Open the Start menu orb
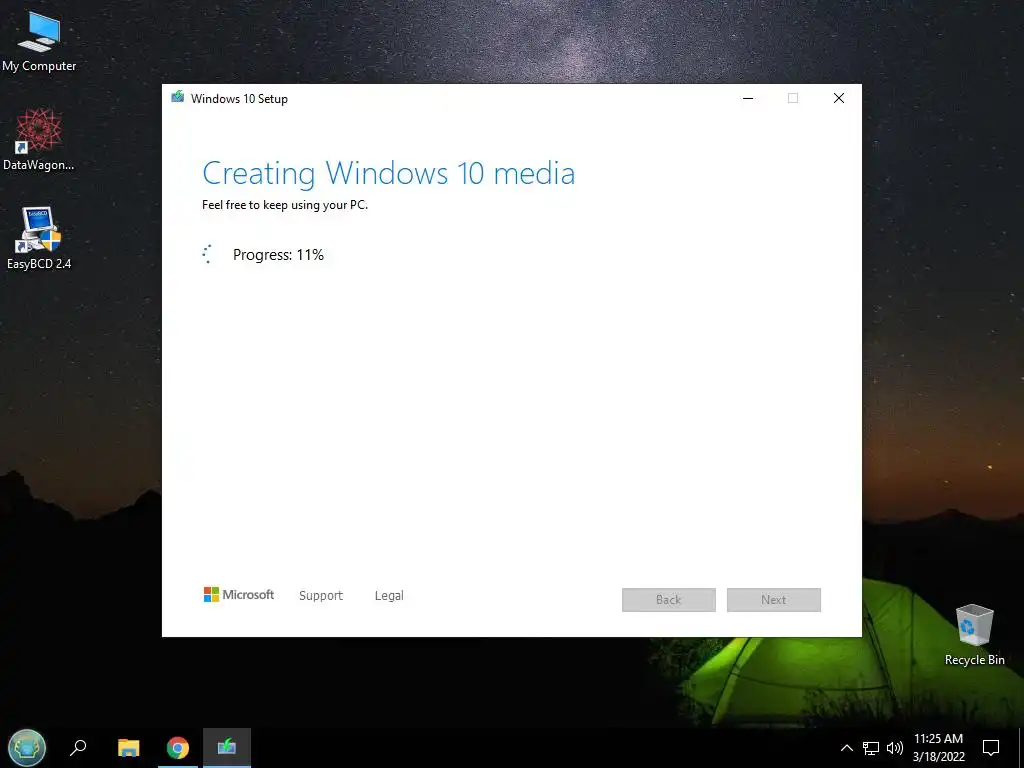The height and width of the screenshot is (768, 1024). pos(27,748)
